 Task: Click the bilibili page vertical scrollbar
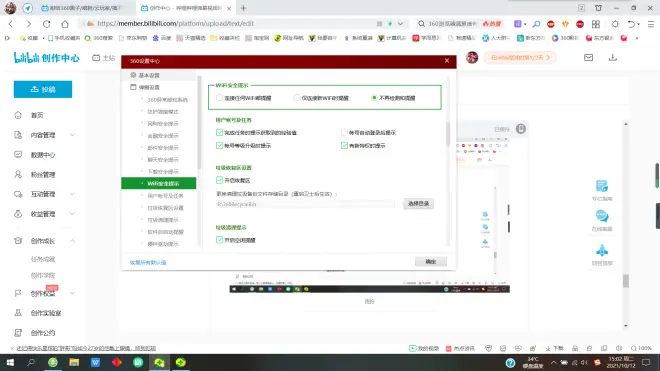[625, 281]
